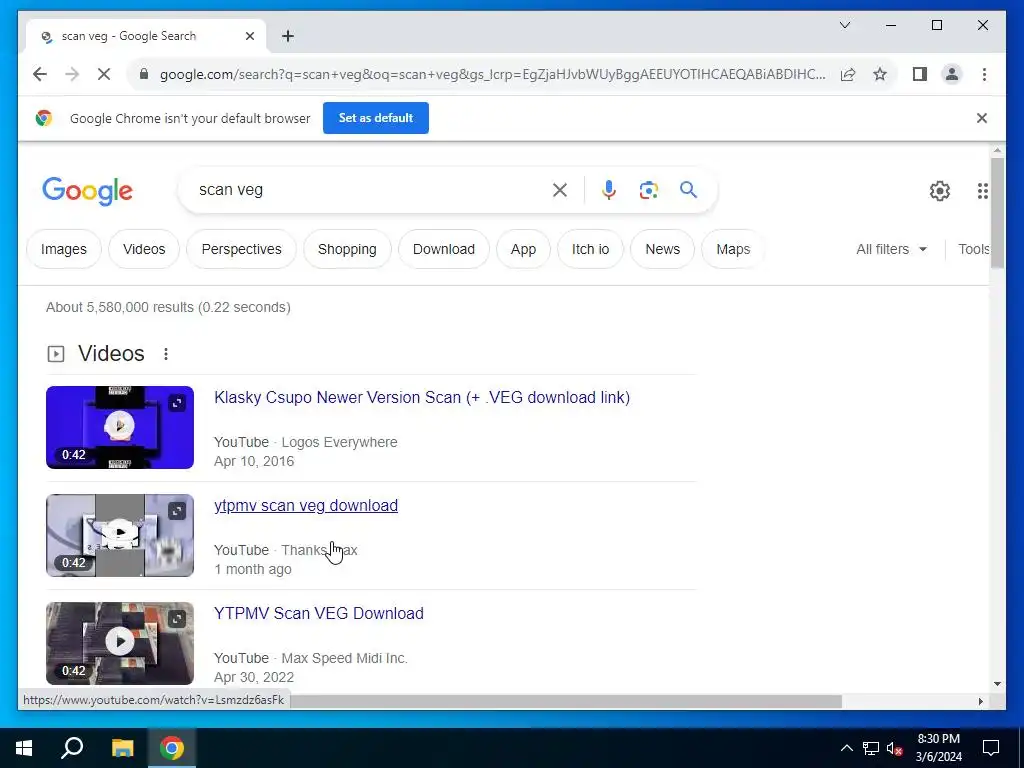The width and height of the screenshot is (1024, 768).
Task: Dismiss the default browser notification bar
Action: (982, 118)
